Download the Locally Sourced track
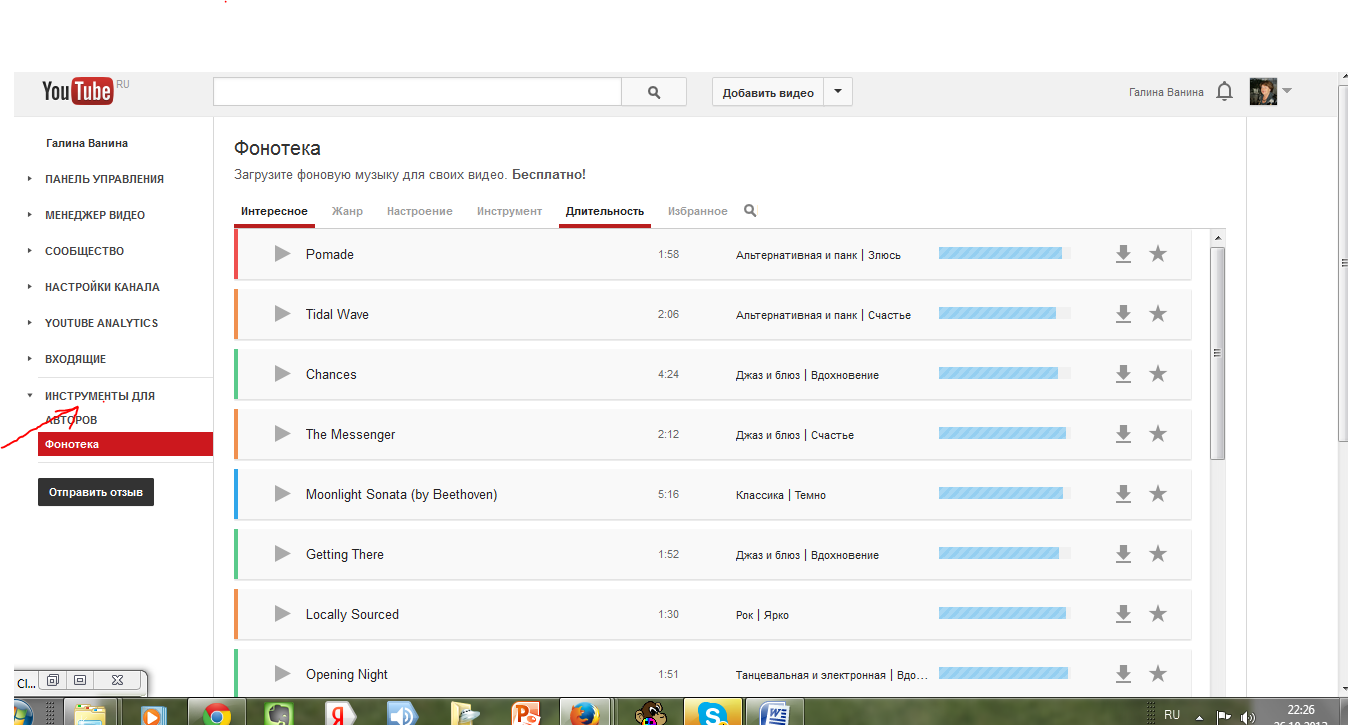 pos(1123,614)
